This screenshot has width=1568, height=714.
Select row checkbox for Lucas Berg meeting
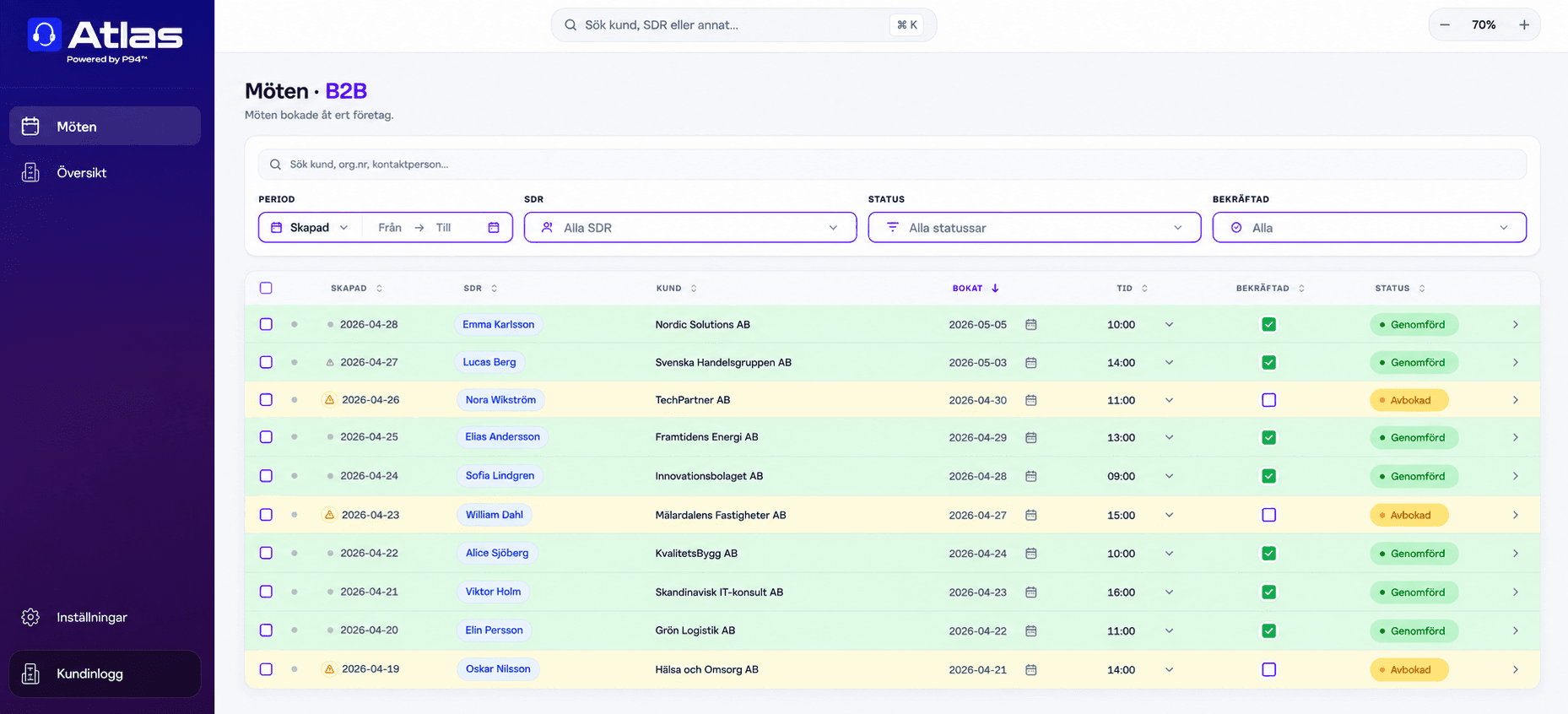(x=266, y=362)
